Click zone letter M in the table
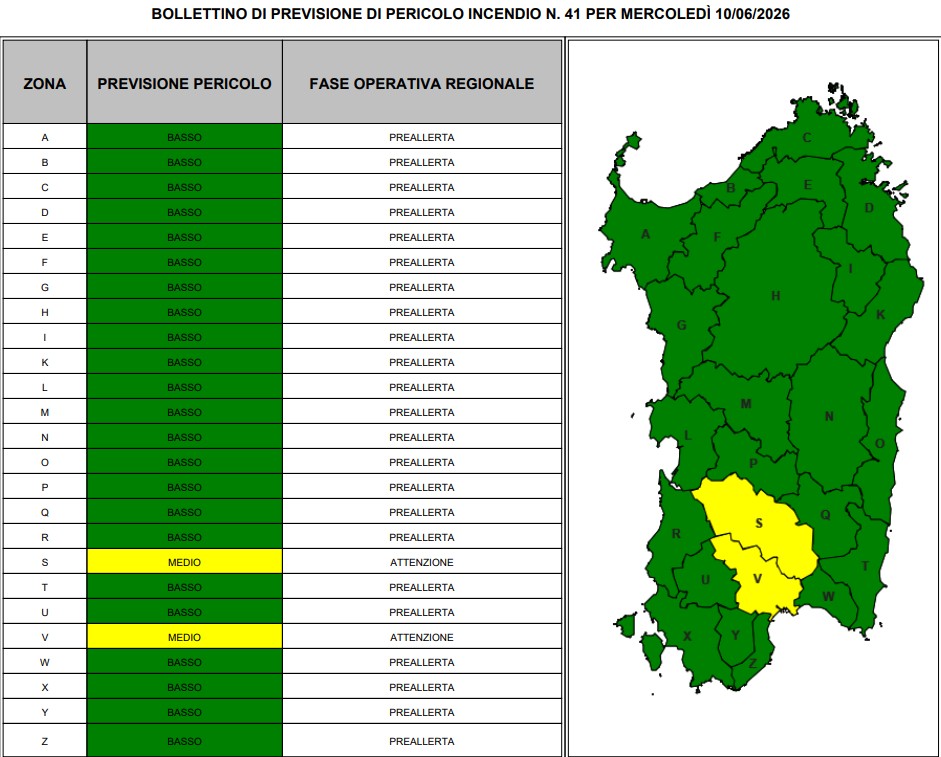 pos(45,412)
